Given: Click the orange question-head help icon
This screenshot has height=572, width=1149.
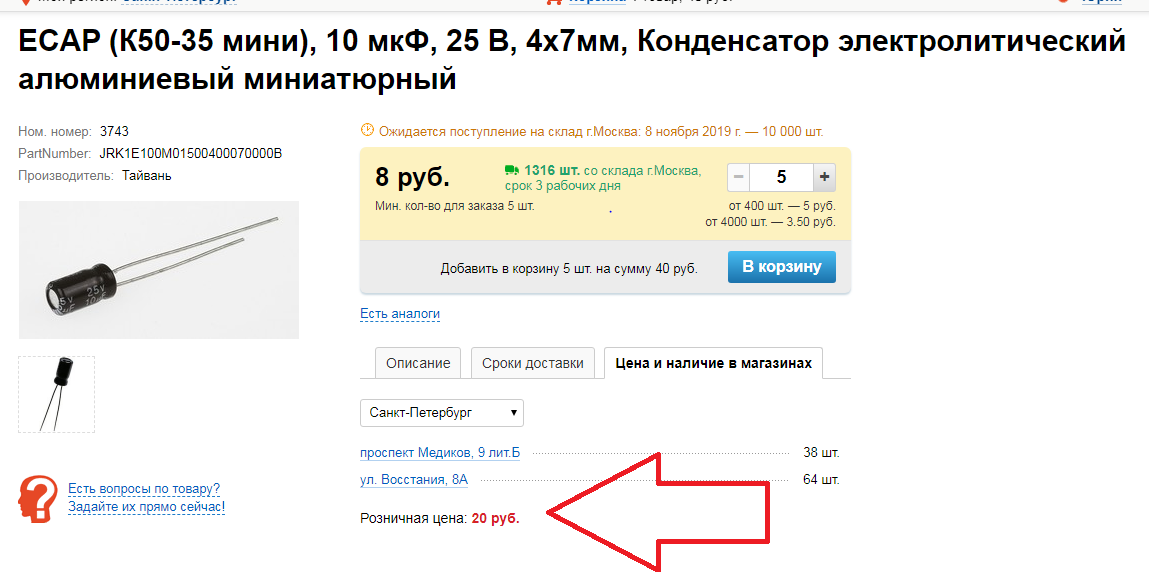Looking at the screenshot, I should coord(37,498).
